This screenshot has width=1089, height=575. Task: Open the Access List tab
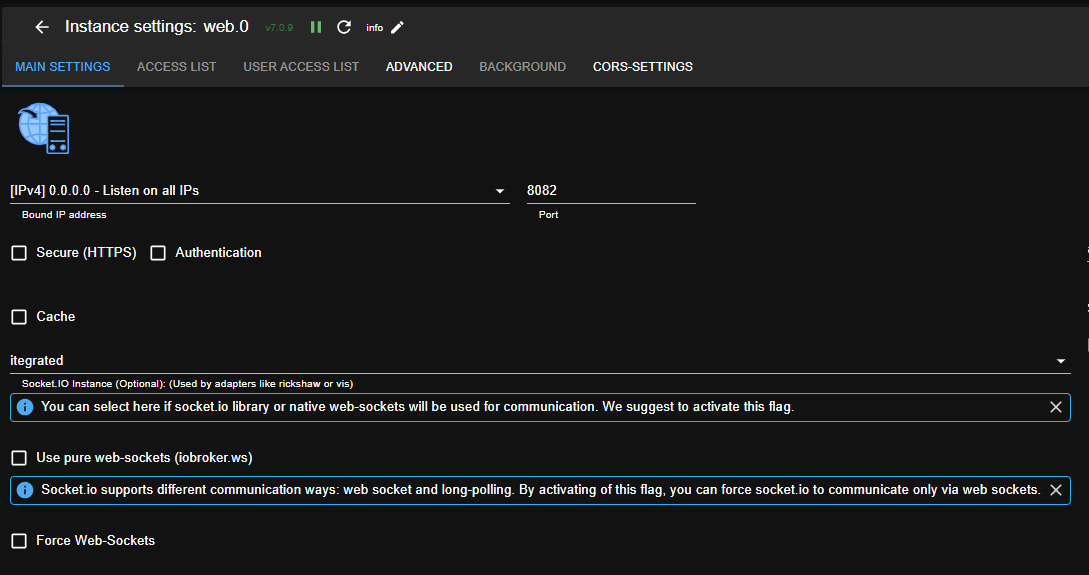click(x=176, y=67)
